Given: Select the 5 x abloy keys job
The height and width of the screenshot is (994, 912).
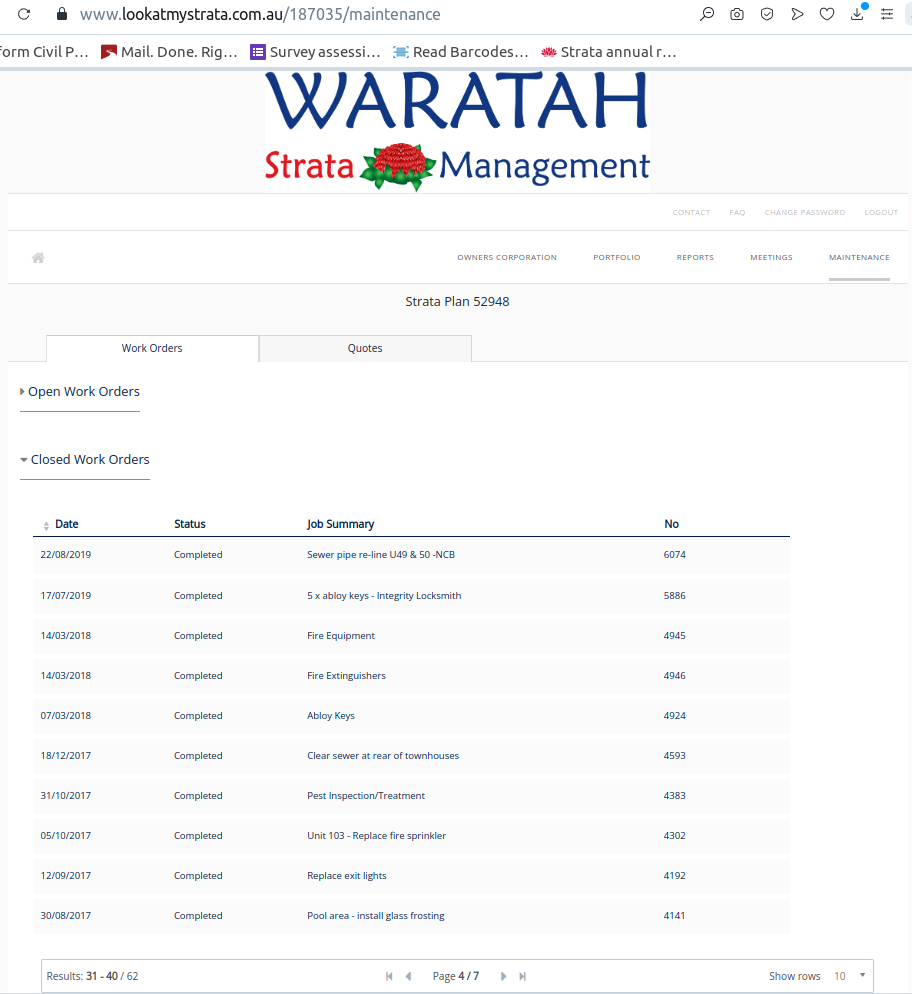Looking at the screenshot, I should (384, 596).
